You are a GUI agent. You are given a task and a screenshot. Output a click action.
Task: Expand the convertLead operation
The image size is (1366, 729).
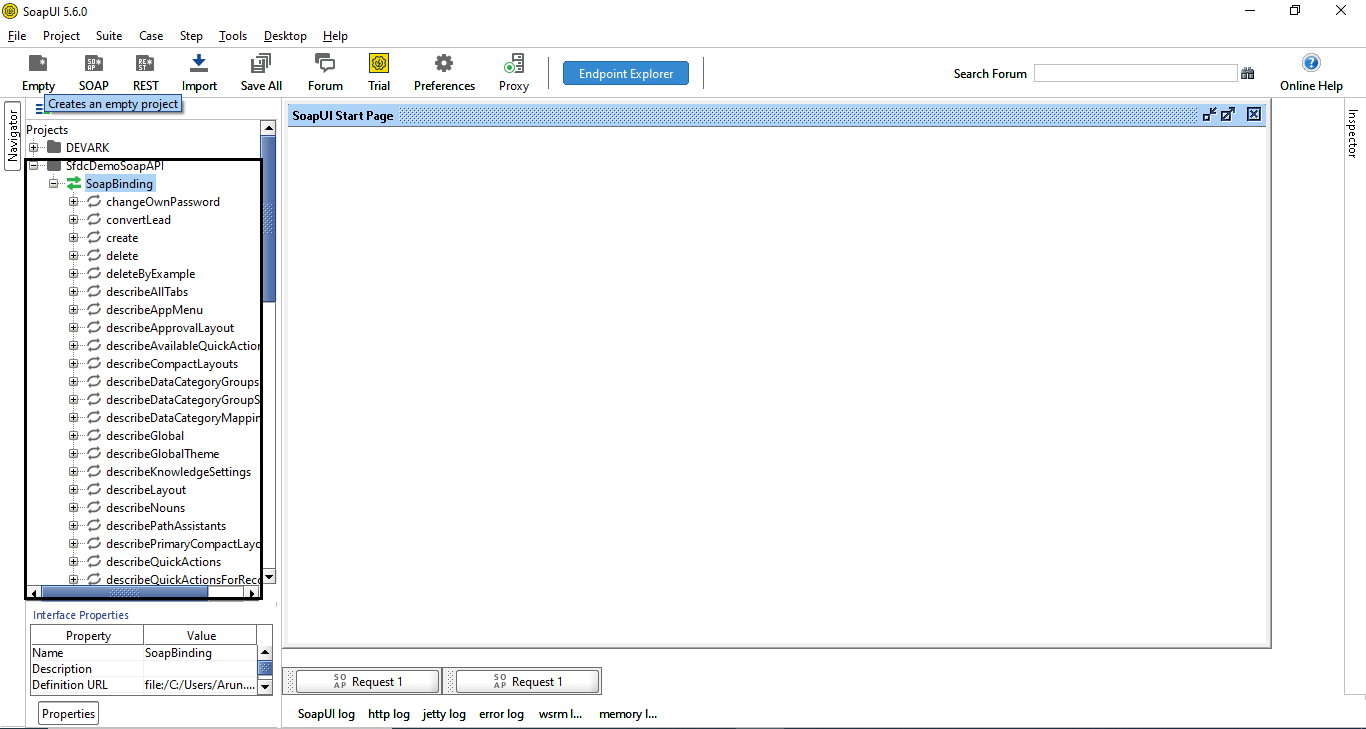click(x=74, y=220)
